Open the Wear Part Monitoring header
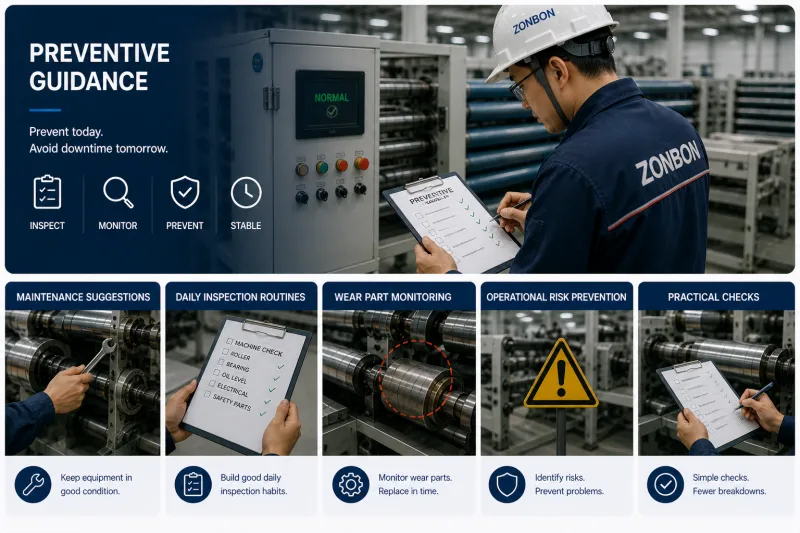Viewport: 800px width, 533px height. (399, 297)
